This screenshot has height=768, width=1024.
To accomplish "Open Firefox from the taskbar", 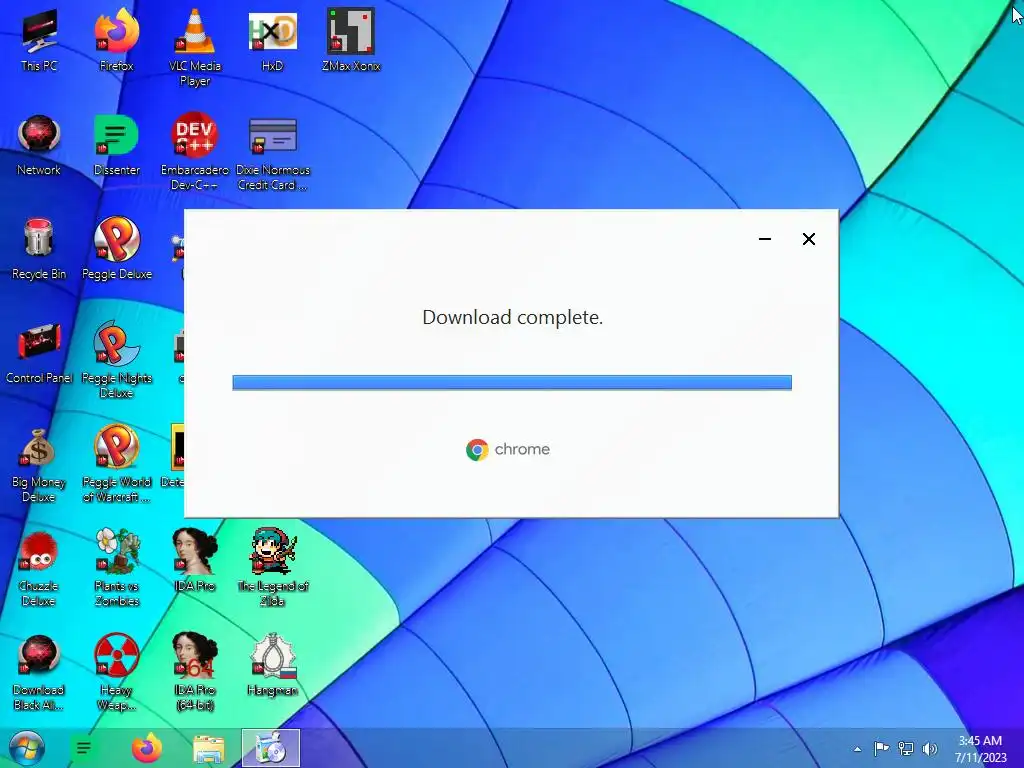I will (x=147, y=748).
